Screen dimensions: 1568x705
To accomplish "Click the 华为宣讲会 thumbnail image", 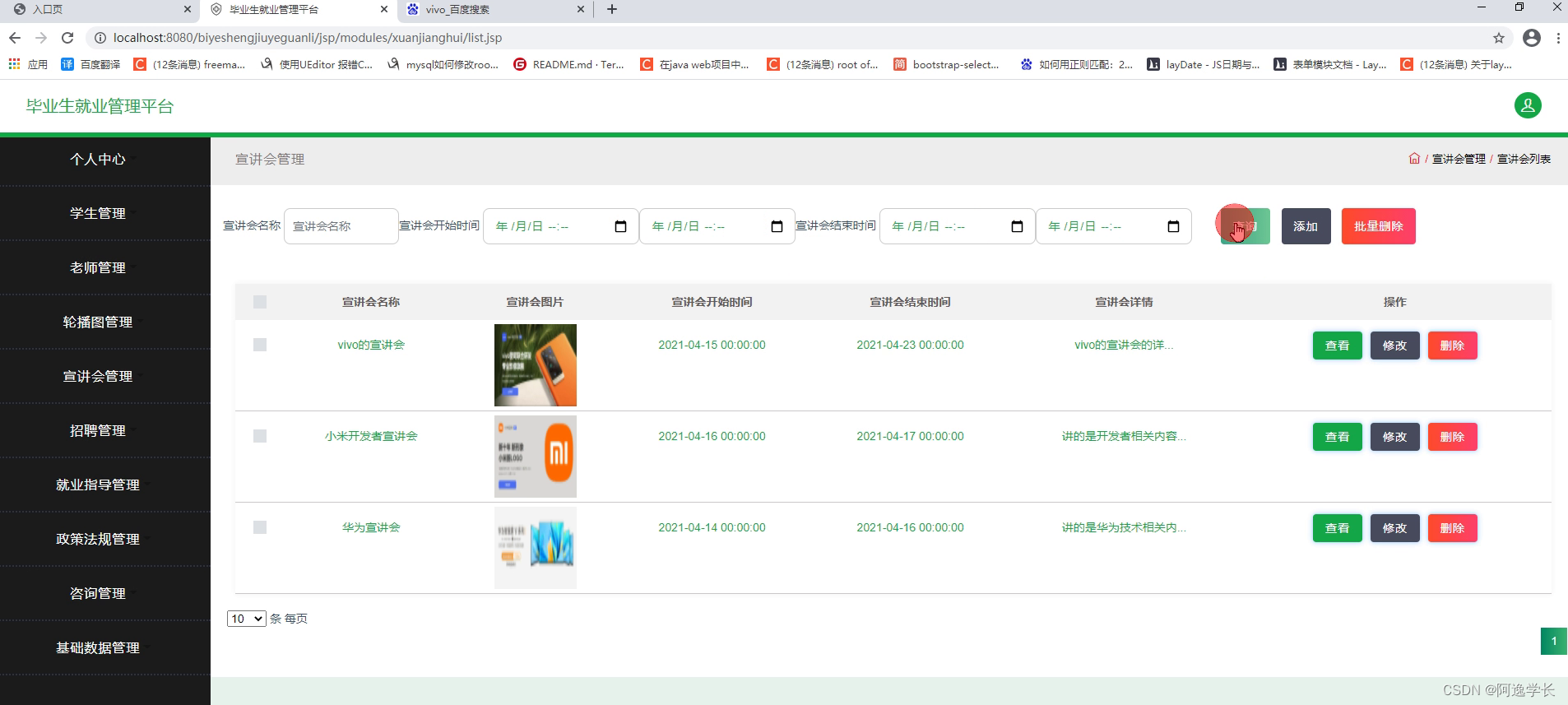I will [536, 548].
